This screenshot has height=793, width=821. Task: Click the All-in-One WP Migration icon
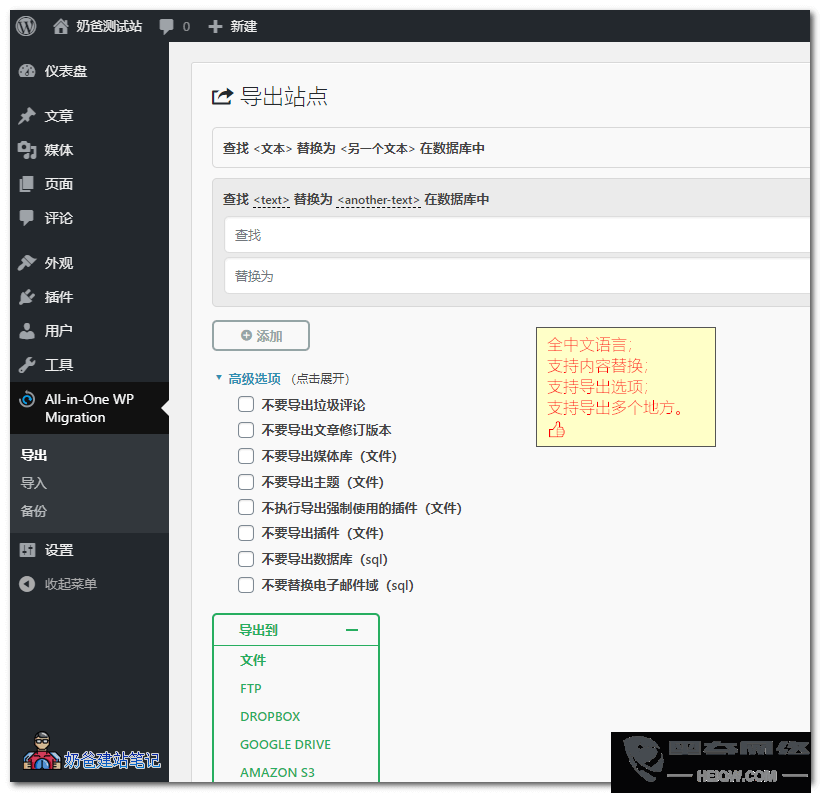click(x=27, y=399)
